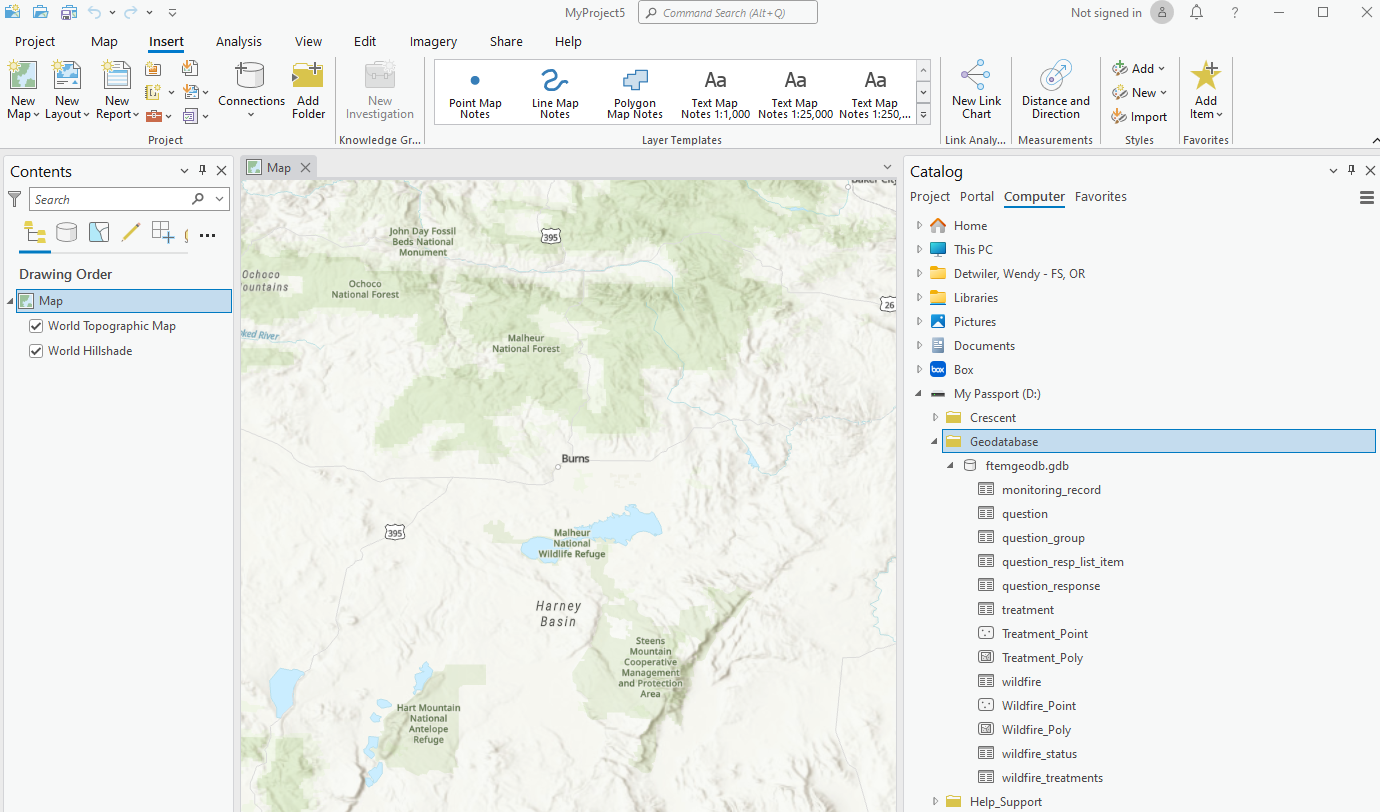Select Wildfire_Point feature class

click(x=1039, y=705)
